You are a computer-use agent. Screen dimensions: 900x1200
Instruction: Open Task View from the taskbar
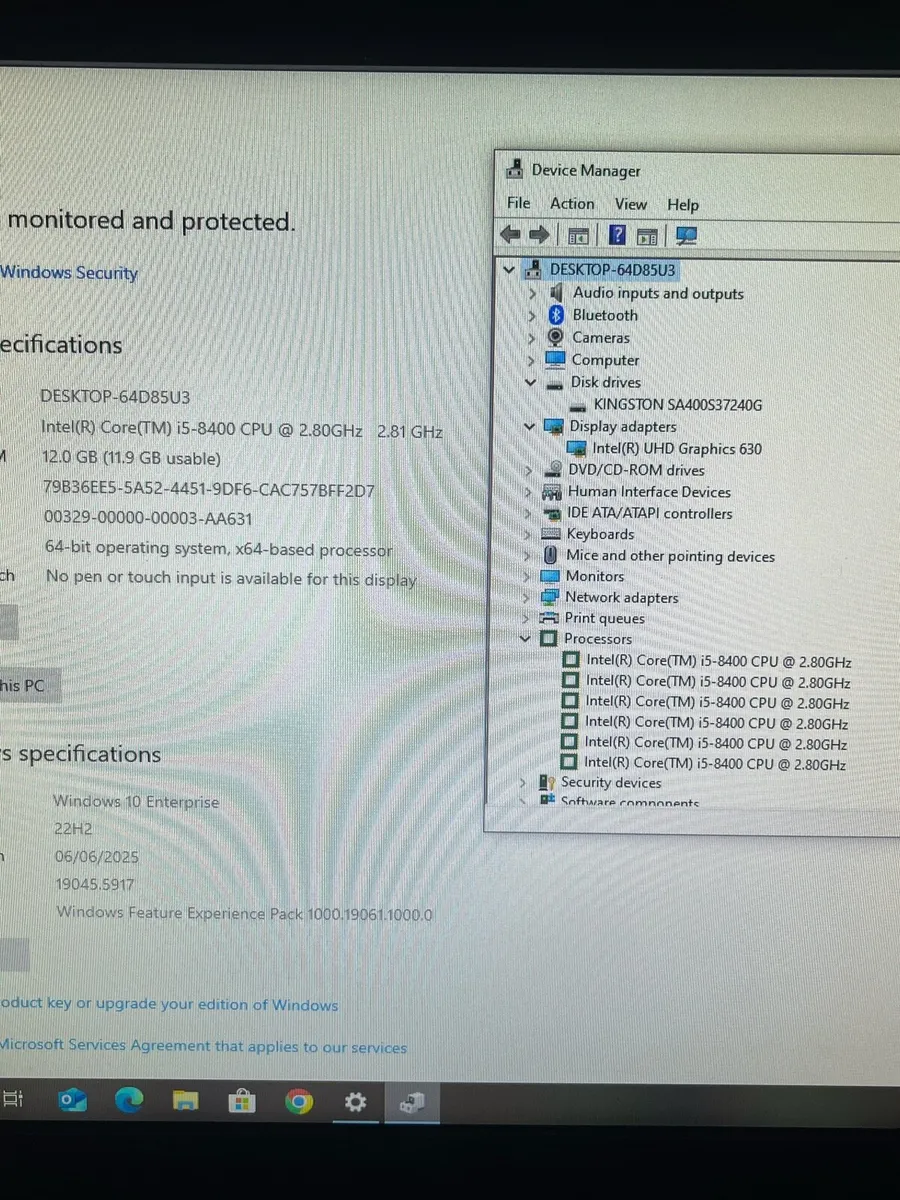click(x=13, y=1099)
